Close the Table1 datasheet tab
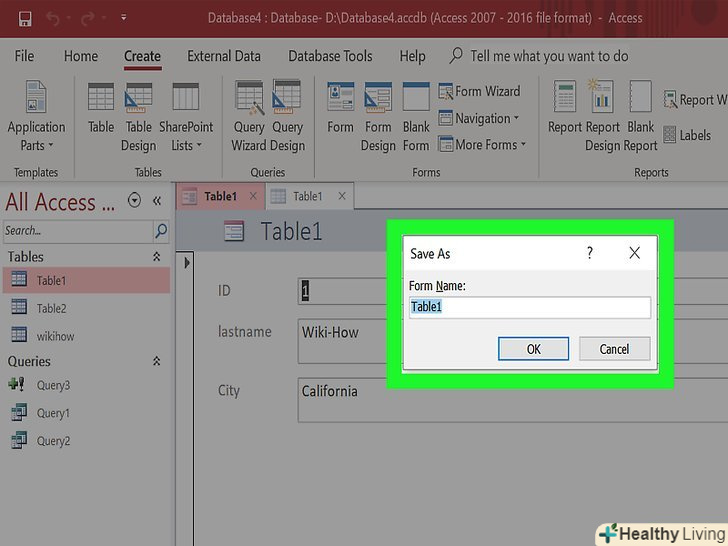728x546 pixels. coord(342,196)
